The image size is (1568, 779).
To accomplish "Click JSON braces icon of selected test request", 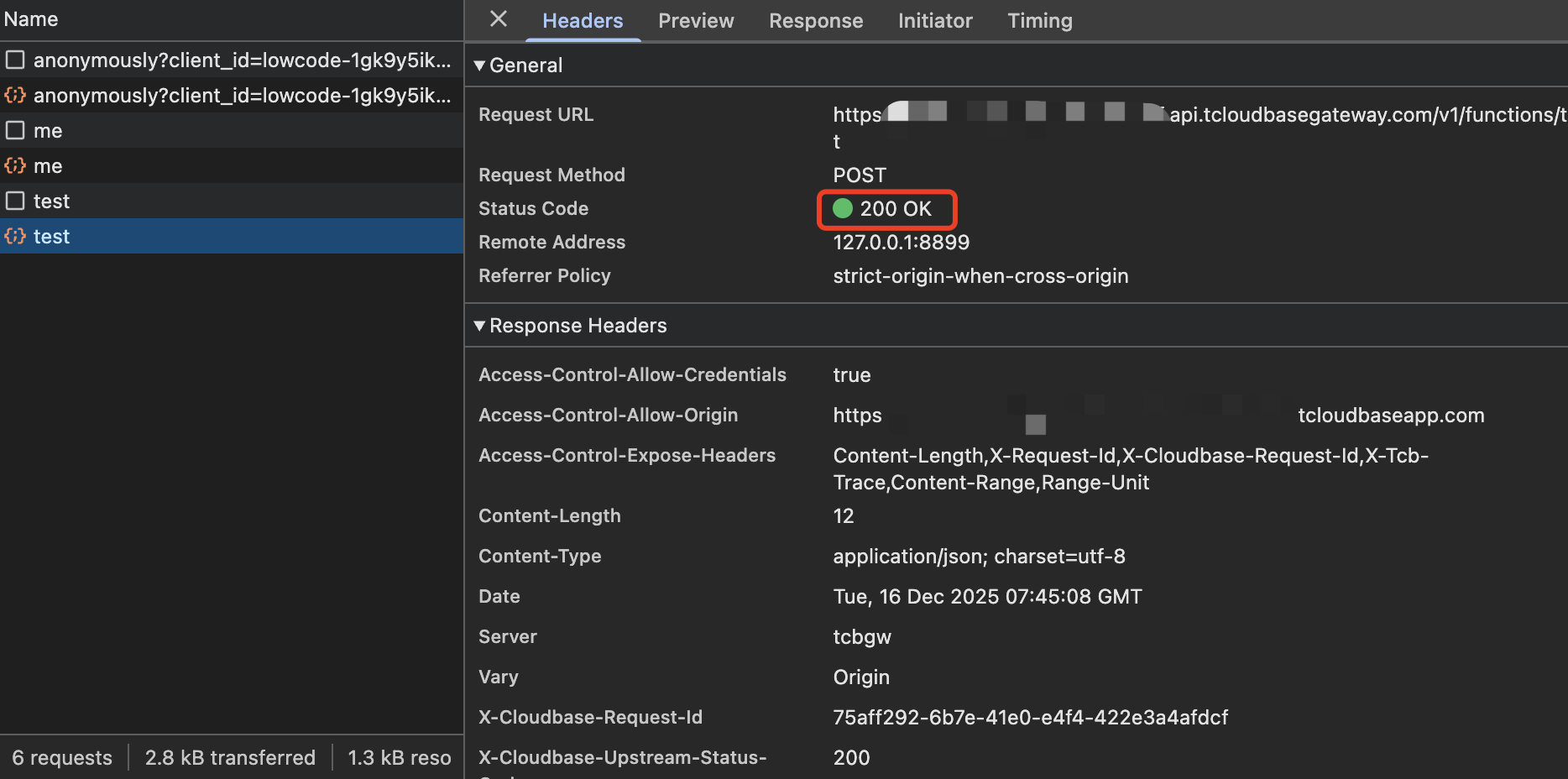I will [x=15, y=237].
